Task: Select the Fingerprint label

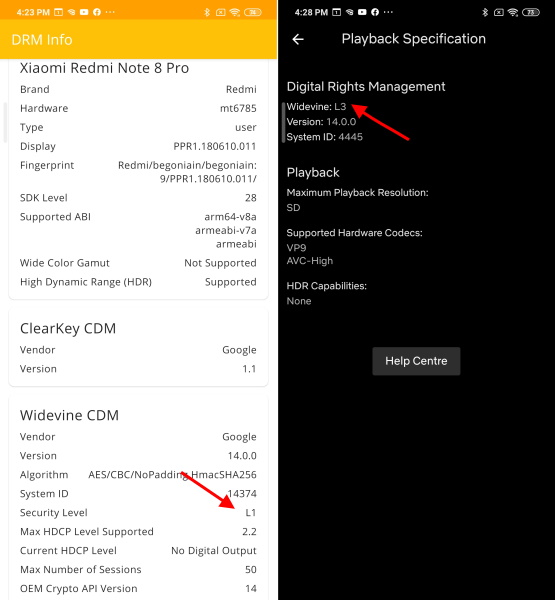Action: [47, 165]
